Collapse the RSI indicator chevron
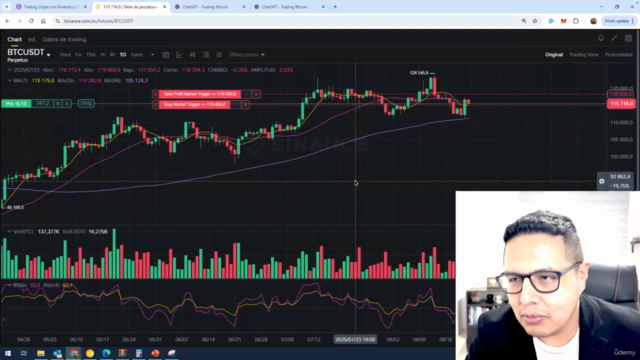Image resolution: width=640 pixels, height=360 pixels. (9, 285)
